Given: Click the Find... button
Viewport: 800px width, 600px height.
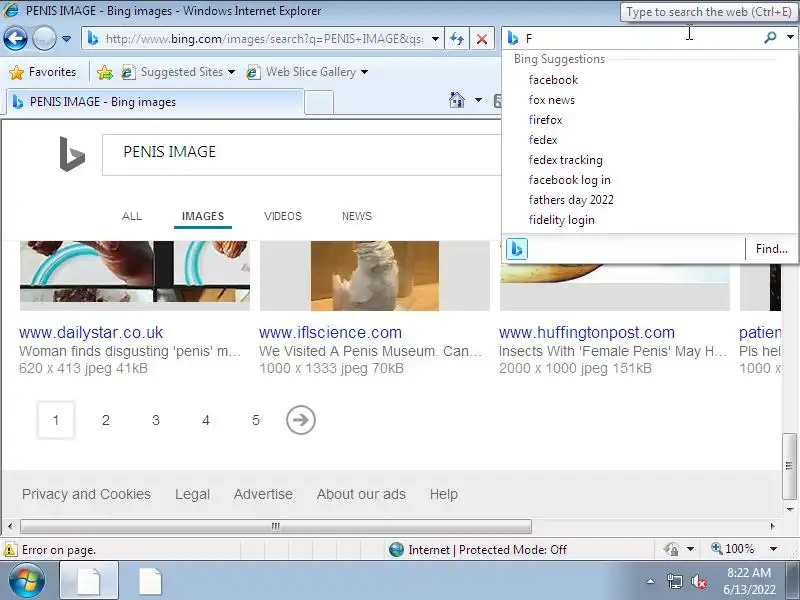Looking at the screenshot, I should (x=771, y=248).
